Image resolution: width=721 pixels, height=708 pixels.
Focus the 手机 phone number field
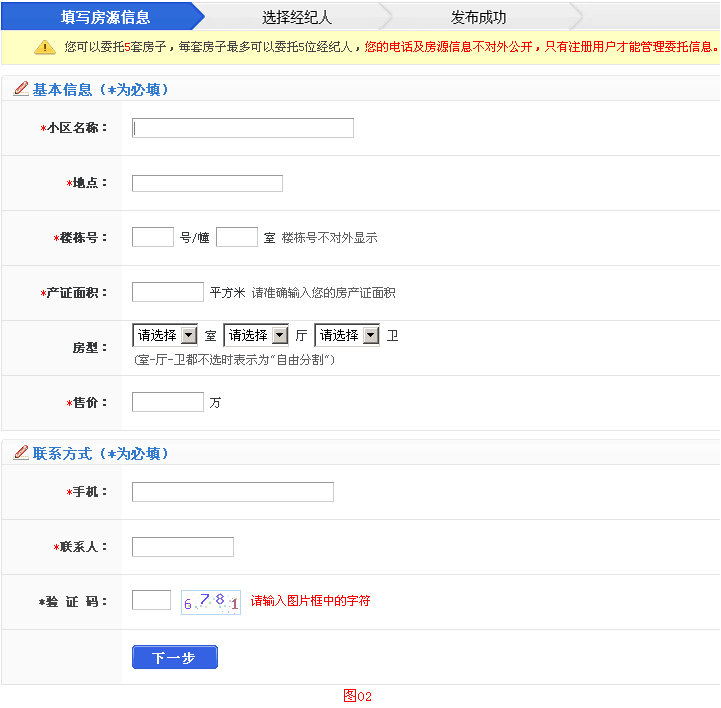click(x=233, y=492)
